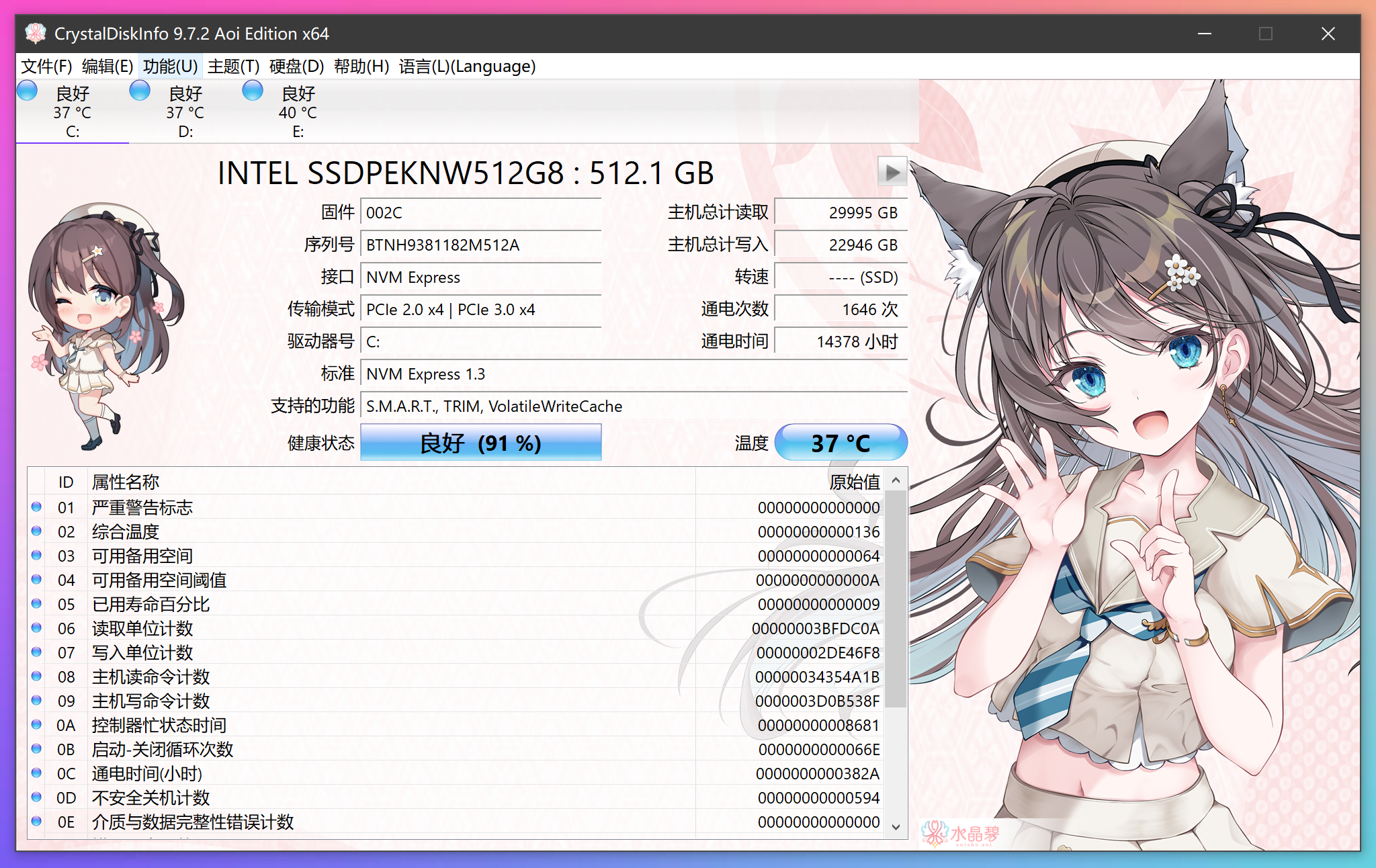Click the blue dot beside 不安全关机计数 attribute
This screenshot has width=1376, height=868.
point(36,797)
